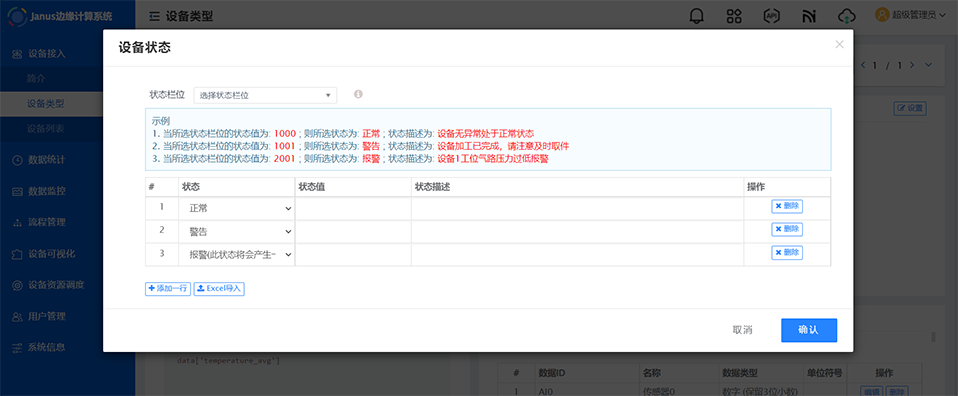Expand pagination chevron down arrow
The height and width of the screenshot is (396, 958).
coord(929,64)
